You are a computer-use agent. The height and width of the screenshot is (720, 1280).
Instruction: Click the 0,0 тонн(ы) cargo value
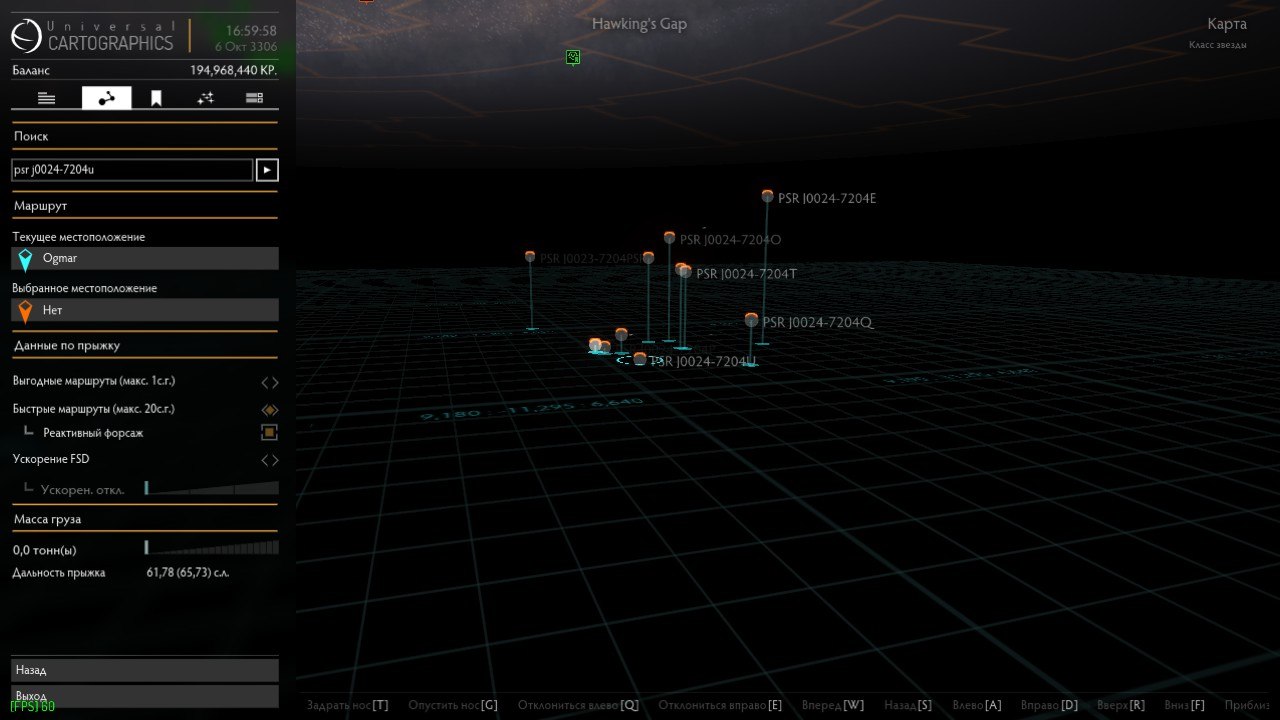(x=45, y=550)
